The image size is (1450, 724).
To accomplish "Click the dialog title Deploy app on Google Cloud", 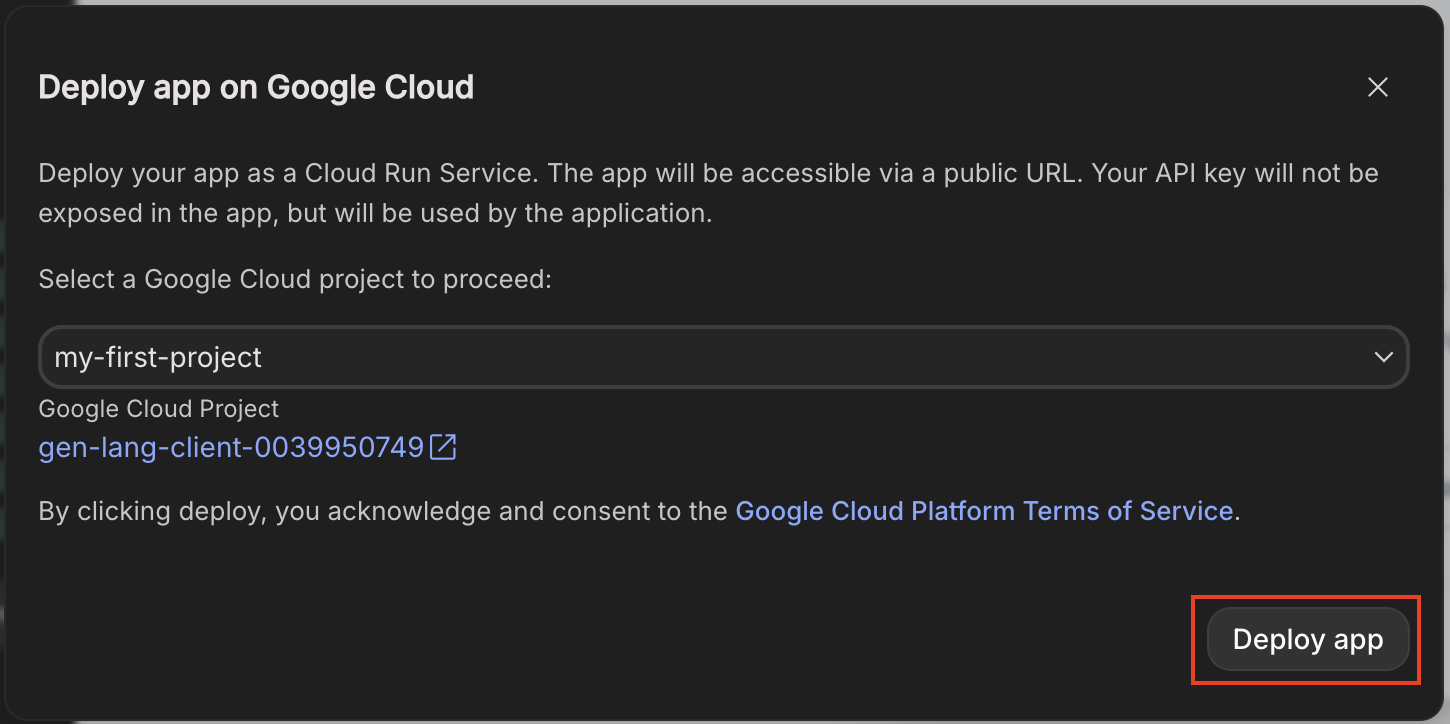I will point(256,88).
